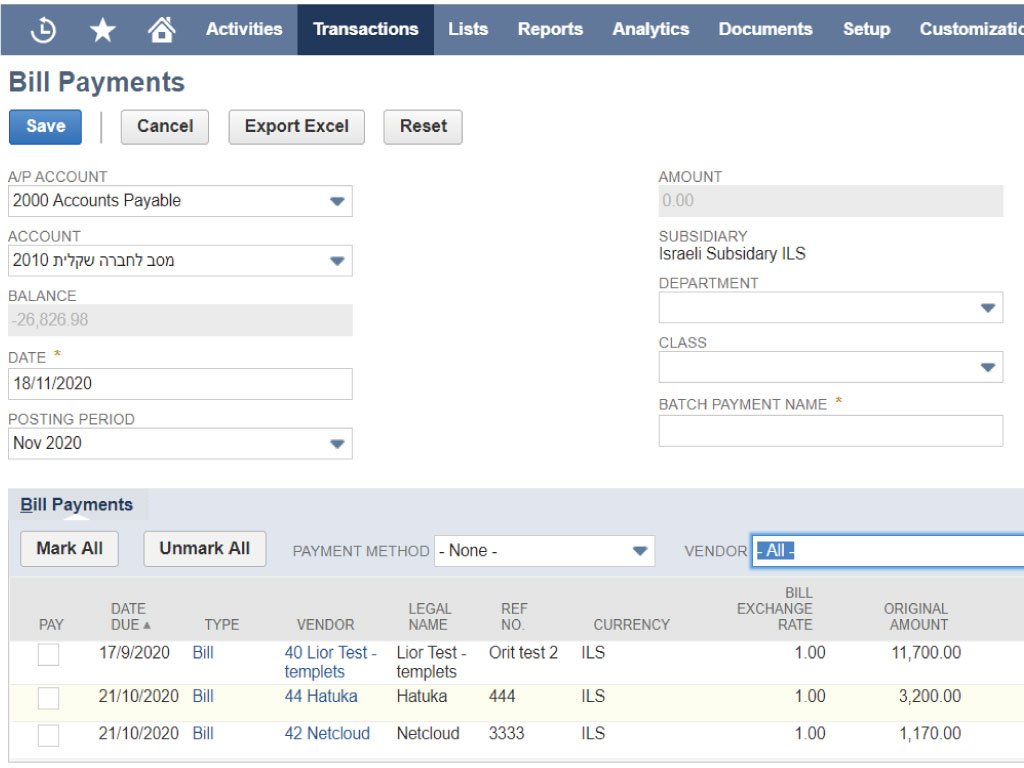Click the Israeli Subsidary ILS text

(x=732, y=254)
